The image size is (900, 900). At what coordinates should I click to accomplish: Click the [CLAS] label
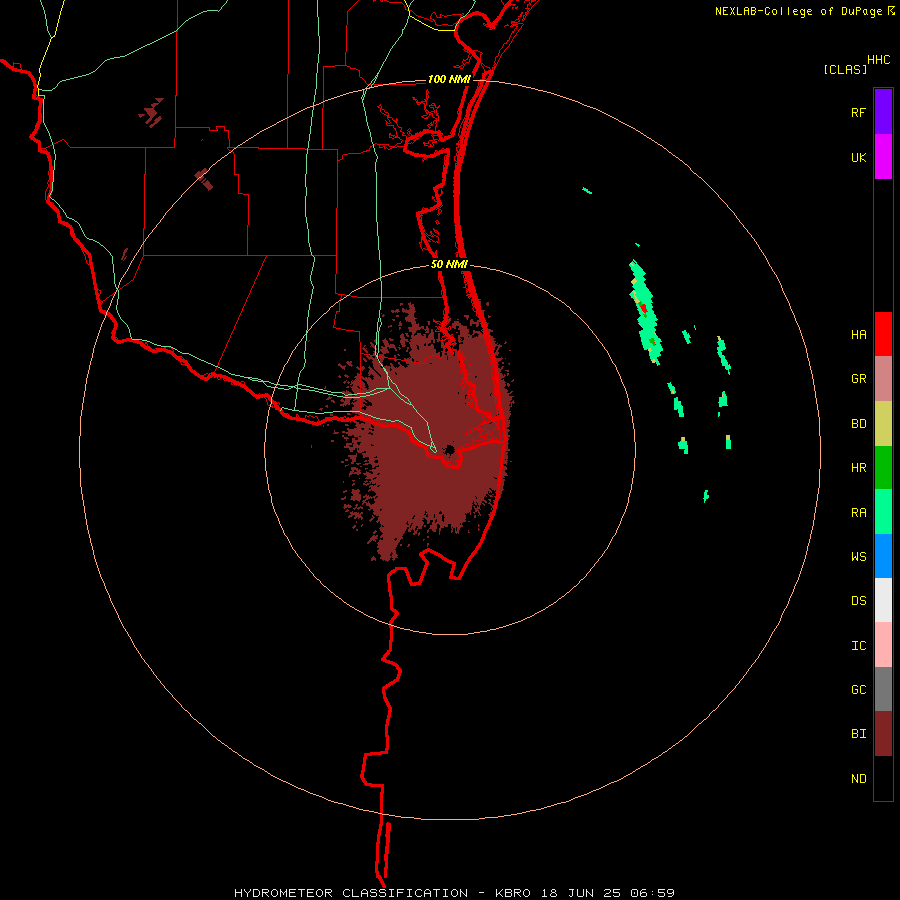coord(845,69)
